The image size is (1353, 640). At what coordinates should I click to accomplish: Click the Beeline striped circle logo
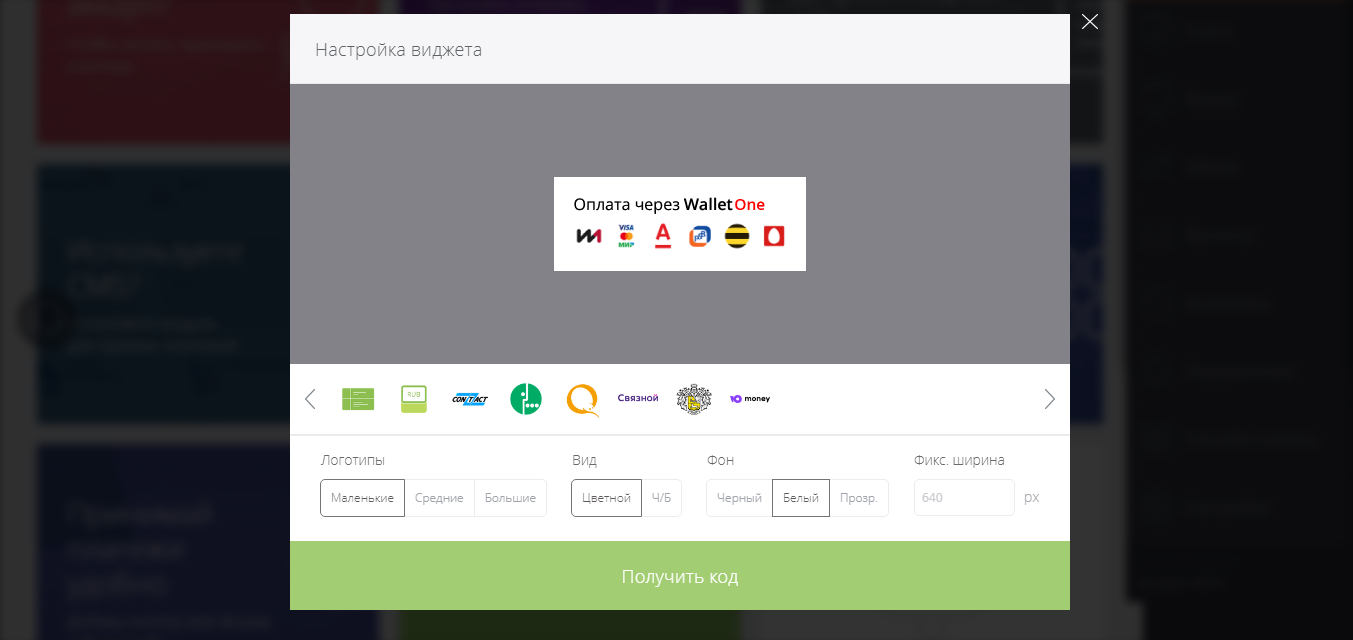pyautogui.click(x=737, y=236)
